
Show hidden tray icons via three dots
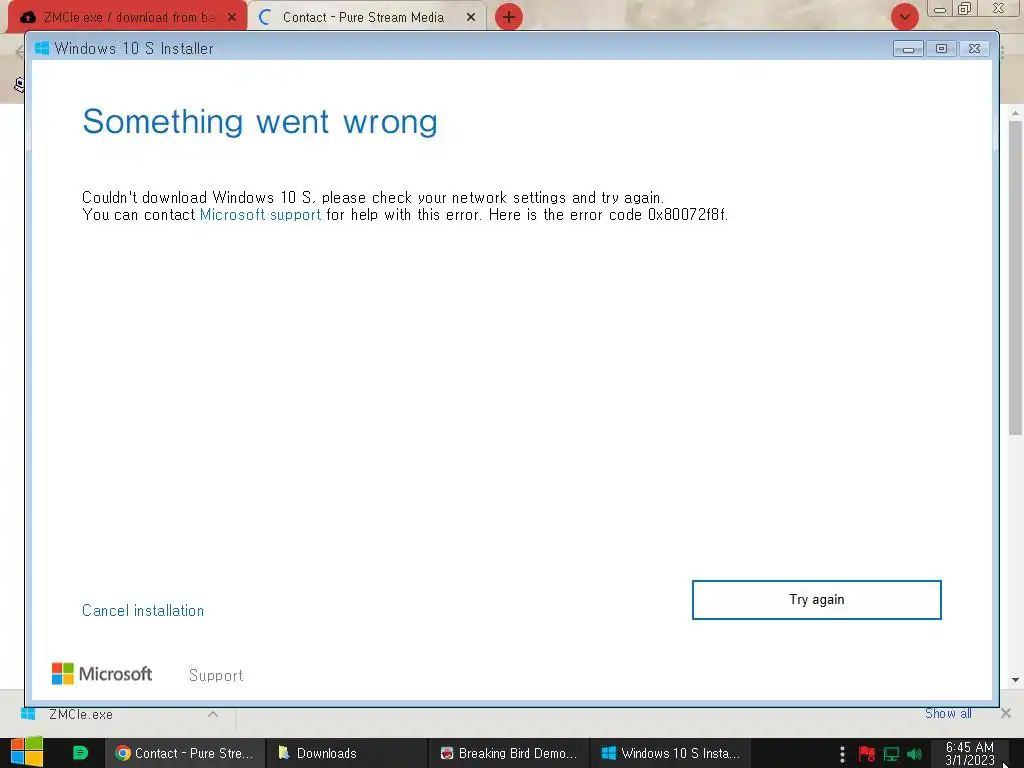pyautogui.click(x=842, y=754)
